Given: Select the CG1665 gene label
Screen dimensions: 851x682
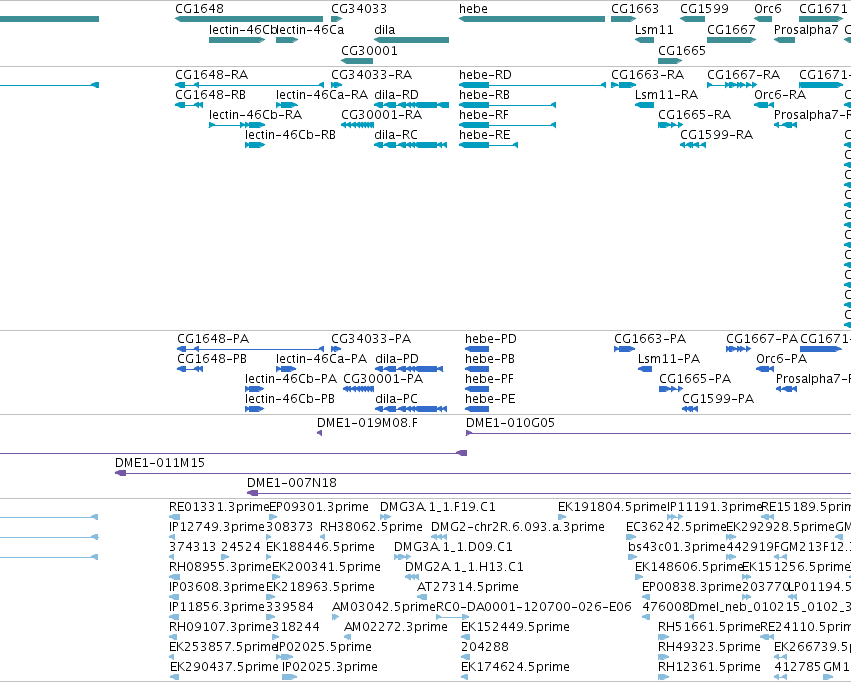Looking at the screenshot, I should [x=682, y=50].
